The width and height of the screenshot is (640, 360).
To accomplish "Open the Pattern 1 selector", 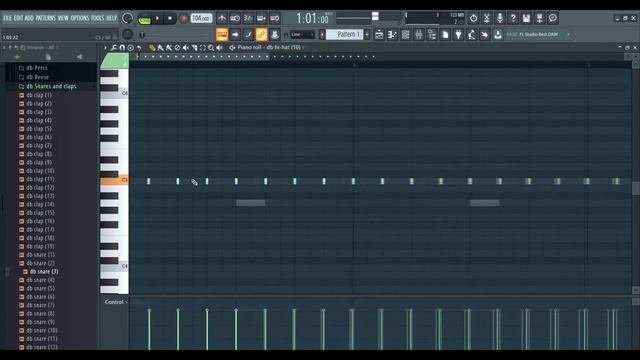I will pos(344,34).
